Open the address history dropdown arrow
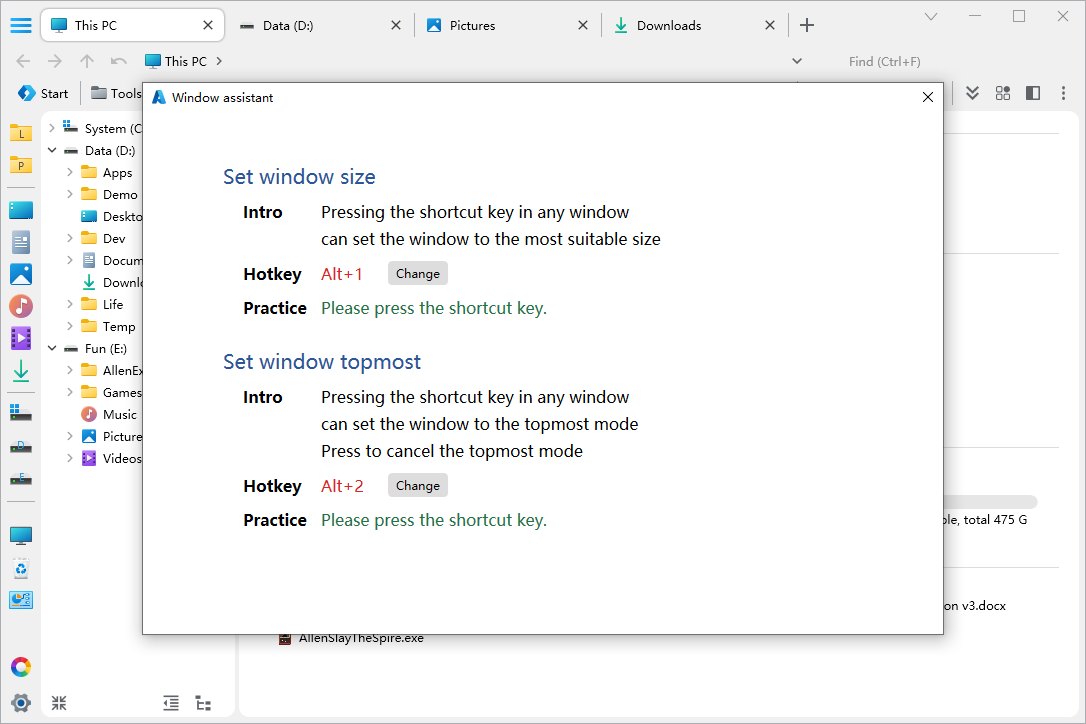The width and height of the screenshot is (1086, 724). point(797,61)
